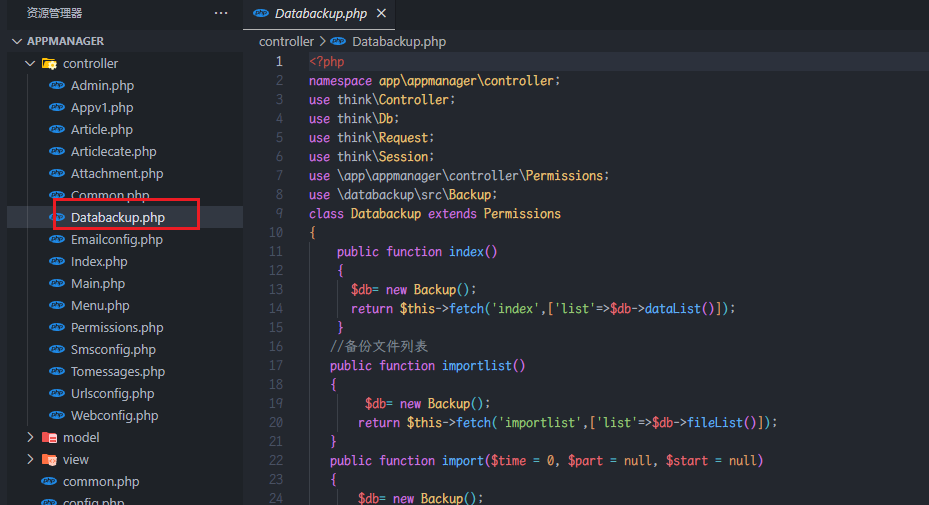This screenshot has height=505, width=929.
Task: Click the 资源管理器 panel title
Action: tap(55, 13)
